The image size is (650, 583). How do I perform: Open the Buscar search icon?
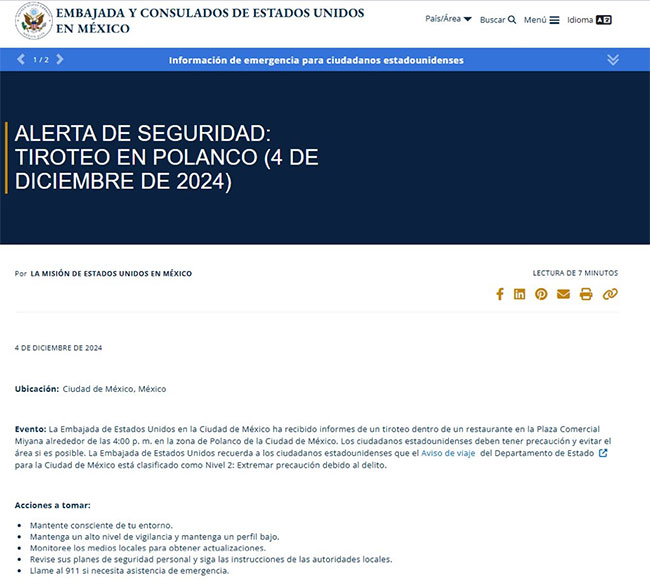(x=498, y=20)
